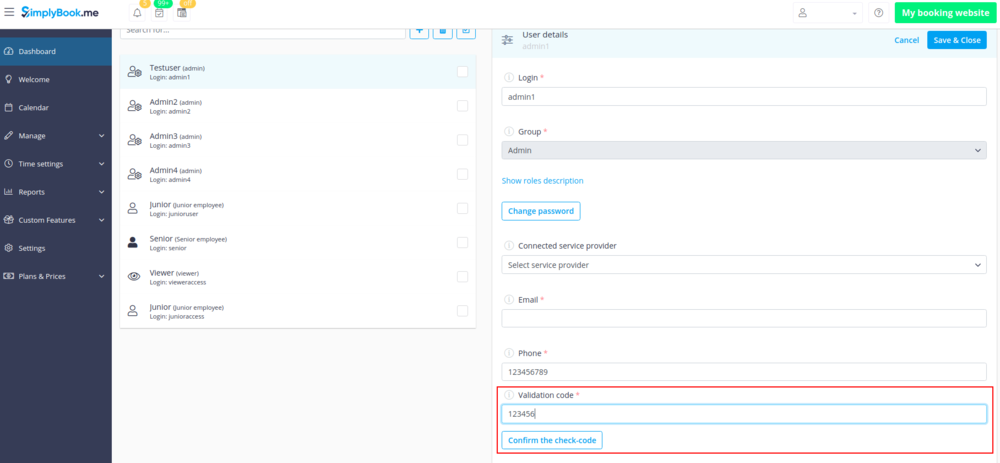The height and width of the screenshot is (463, 1000).
Task: Open Calendar in the sidebar
Action: point(33,108)
